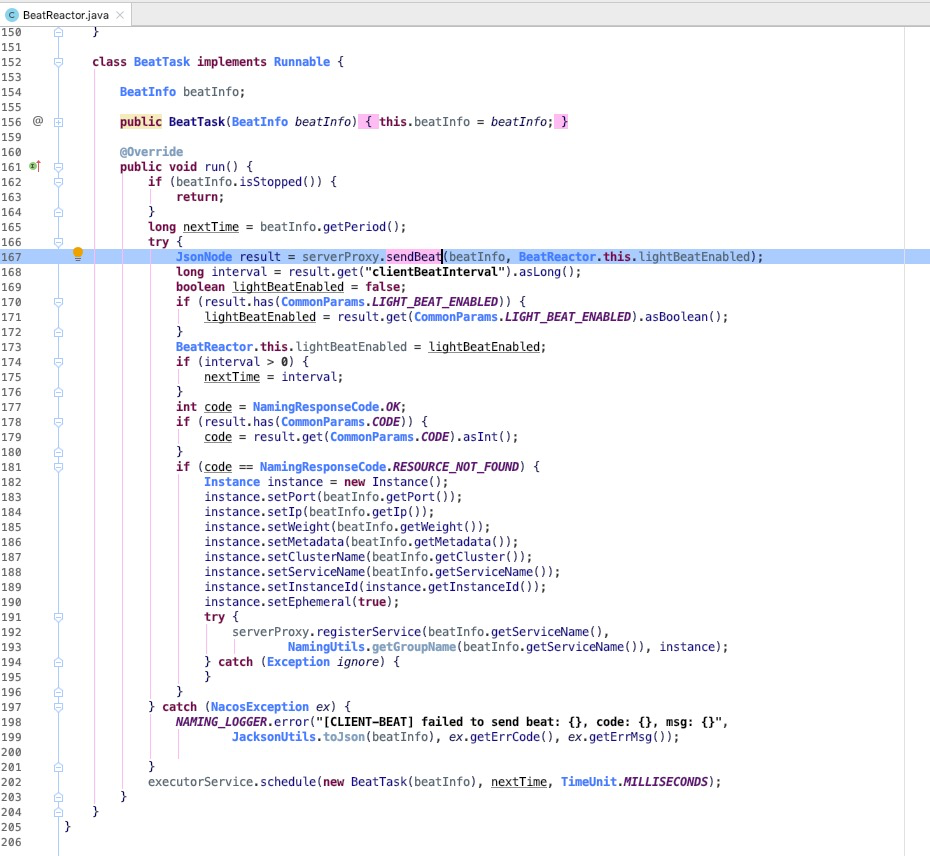This screenshot has width=930, height=856.
Task: Click line number 202 in the gutter
Action: (11, 782)
